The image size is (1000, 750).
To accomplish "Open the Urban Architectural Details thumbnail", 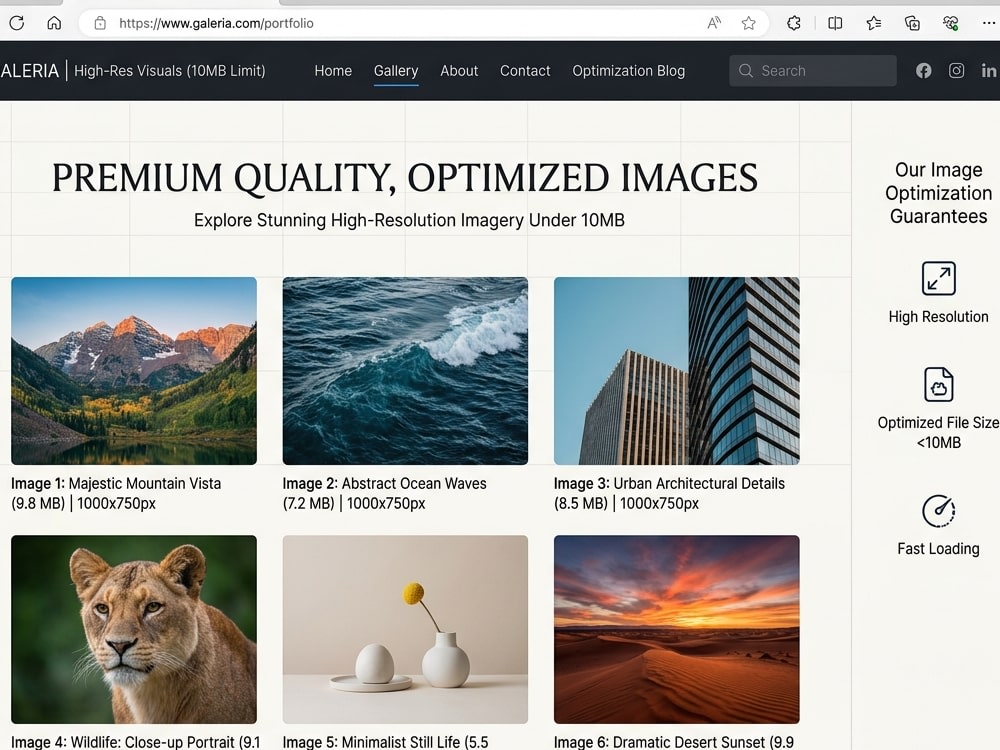I will tap(677, 371).
